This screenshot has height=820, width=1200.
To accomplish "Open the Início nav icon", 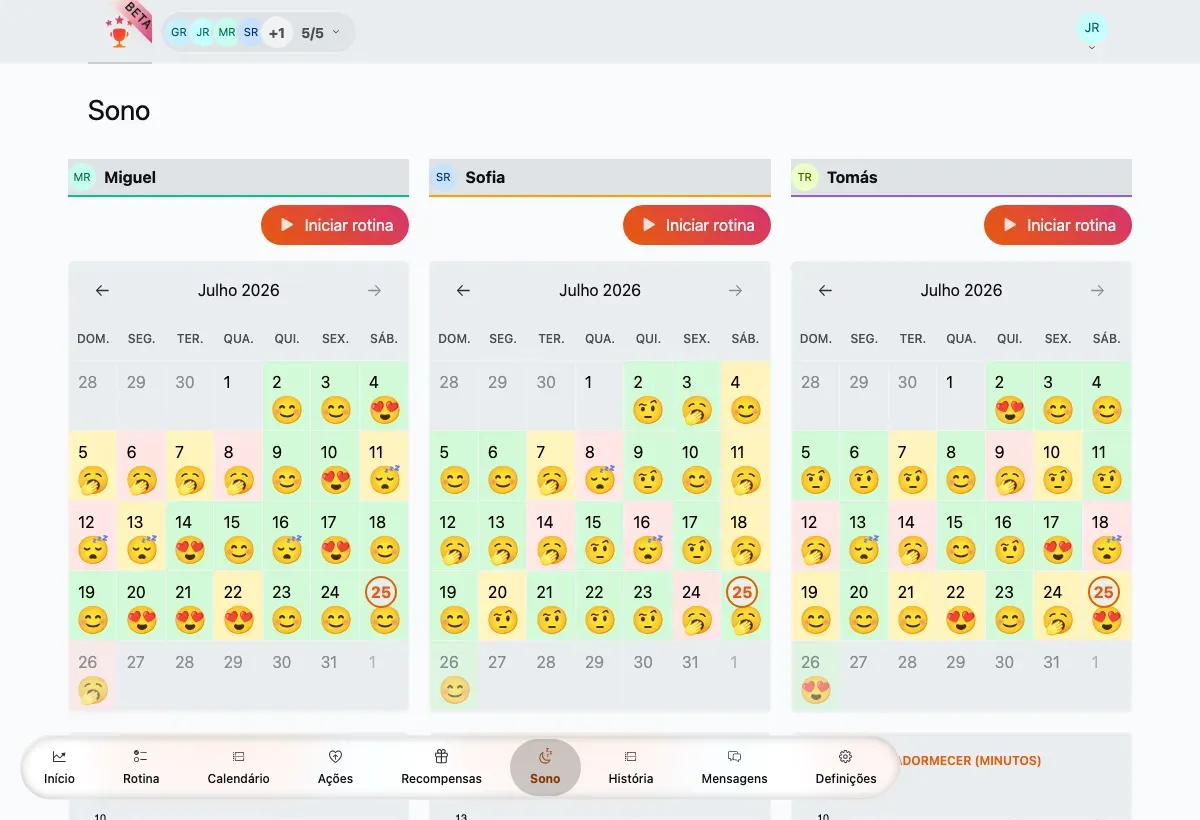I will (x=59, y=757).
